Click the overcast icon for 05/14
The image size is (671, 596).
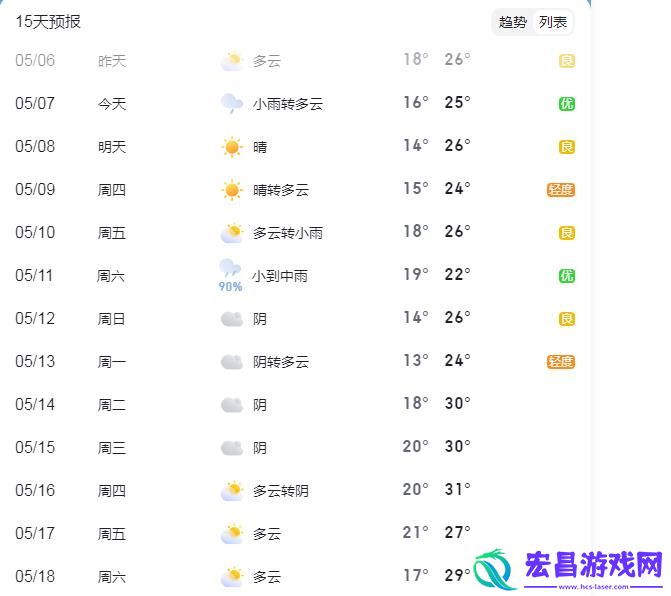tap(232, 405)
